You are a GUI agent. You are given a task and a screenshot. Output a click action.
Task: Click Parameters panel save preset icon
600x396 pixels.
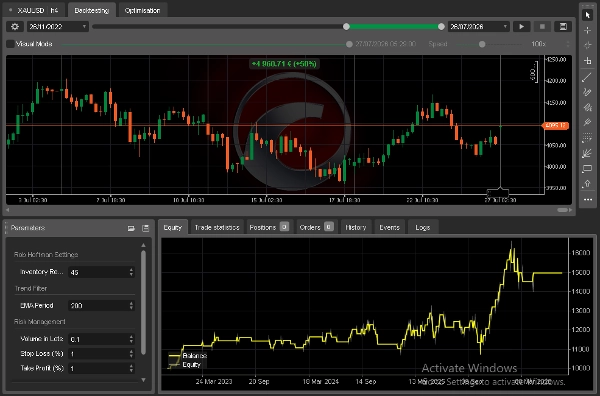pyautogui.click(x=145, y=228)
